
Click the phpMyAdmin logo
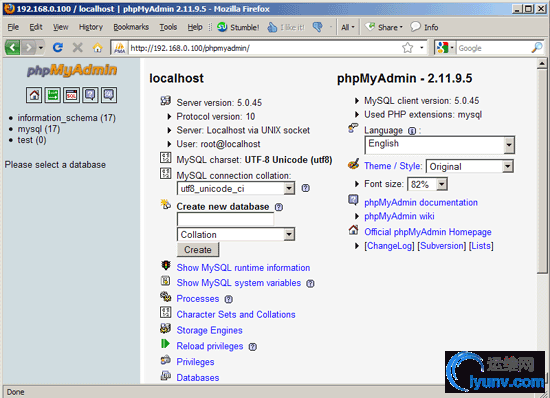(72, 70)
